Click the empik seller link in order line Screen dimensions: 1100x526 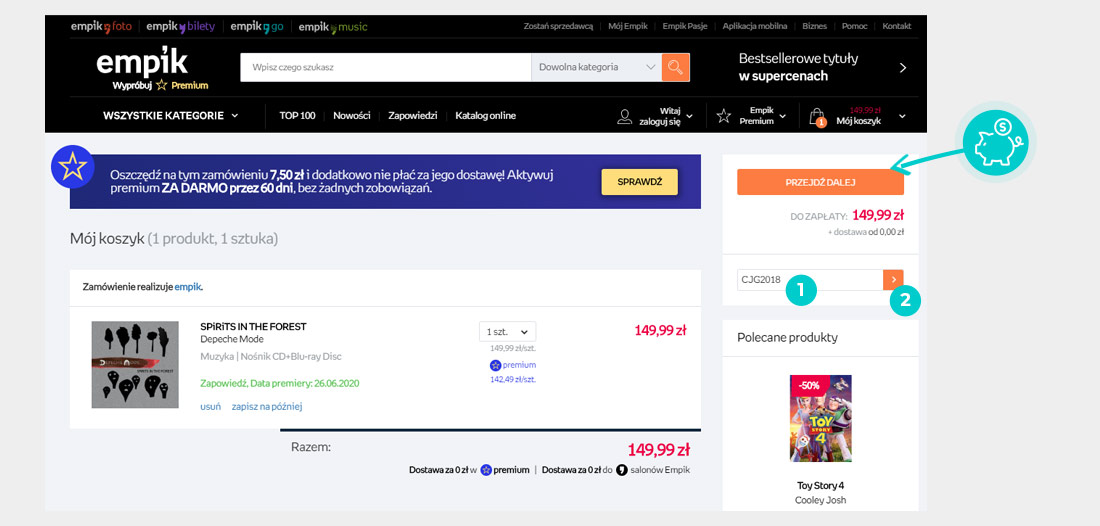pos(187,287)
